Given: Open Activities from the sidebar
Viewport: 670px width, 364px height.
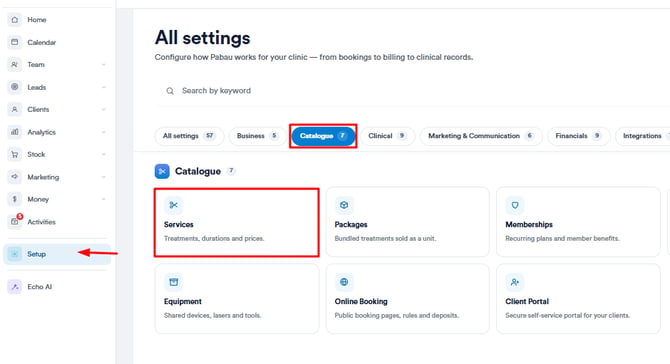Looking at the screenshot, I should [x=41, y=222].
